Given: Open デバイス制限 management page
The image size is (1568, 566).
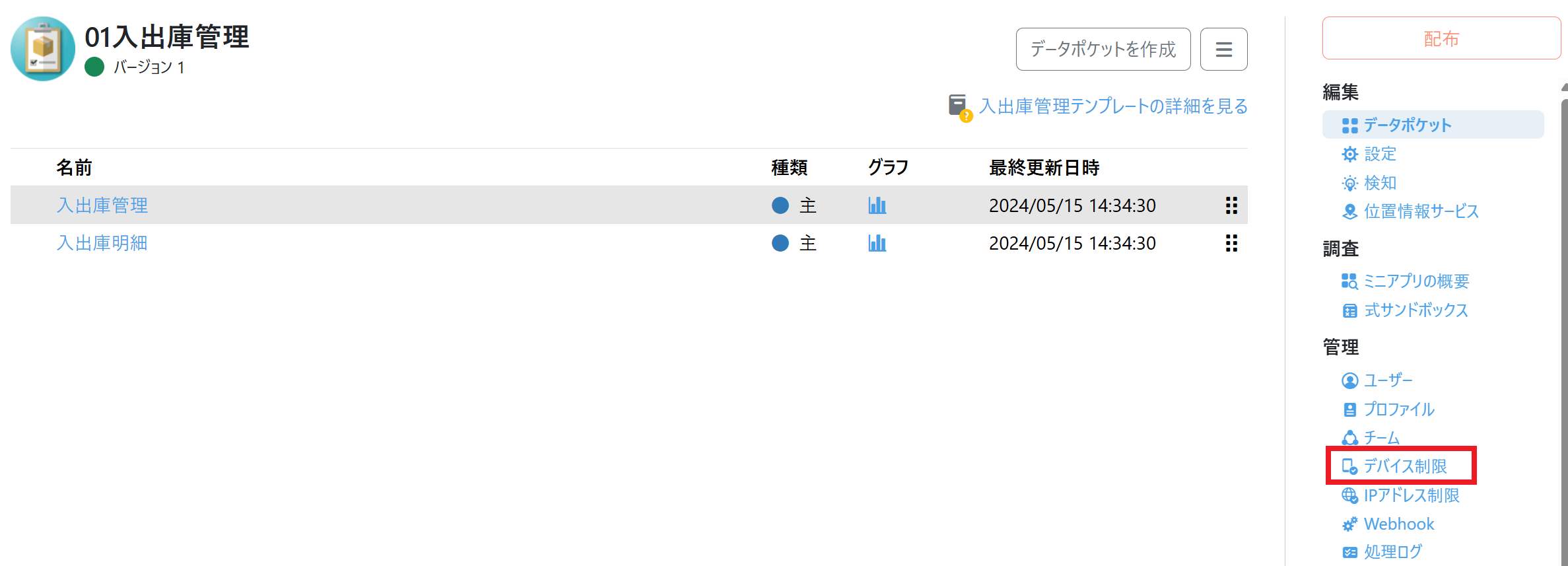Looking at the screenshot, I should (1405, 466).
